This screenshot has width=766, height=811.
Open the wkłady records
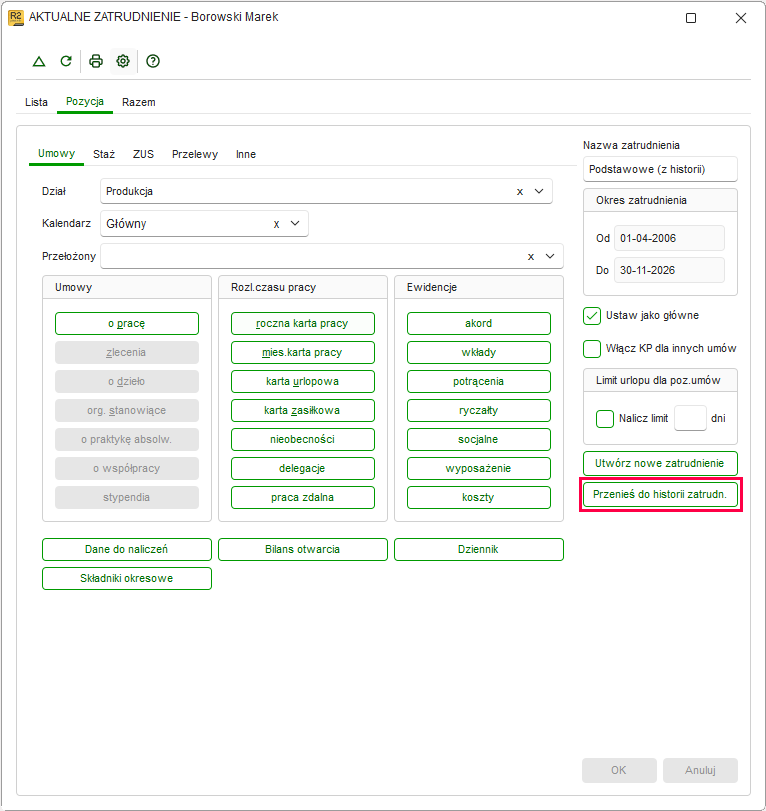click(x=478, y=353)
